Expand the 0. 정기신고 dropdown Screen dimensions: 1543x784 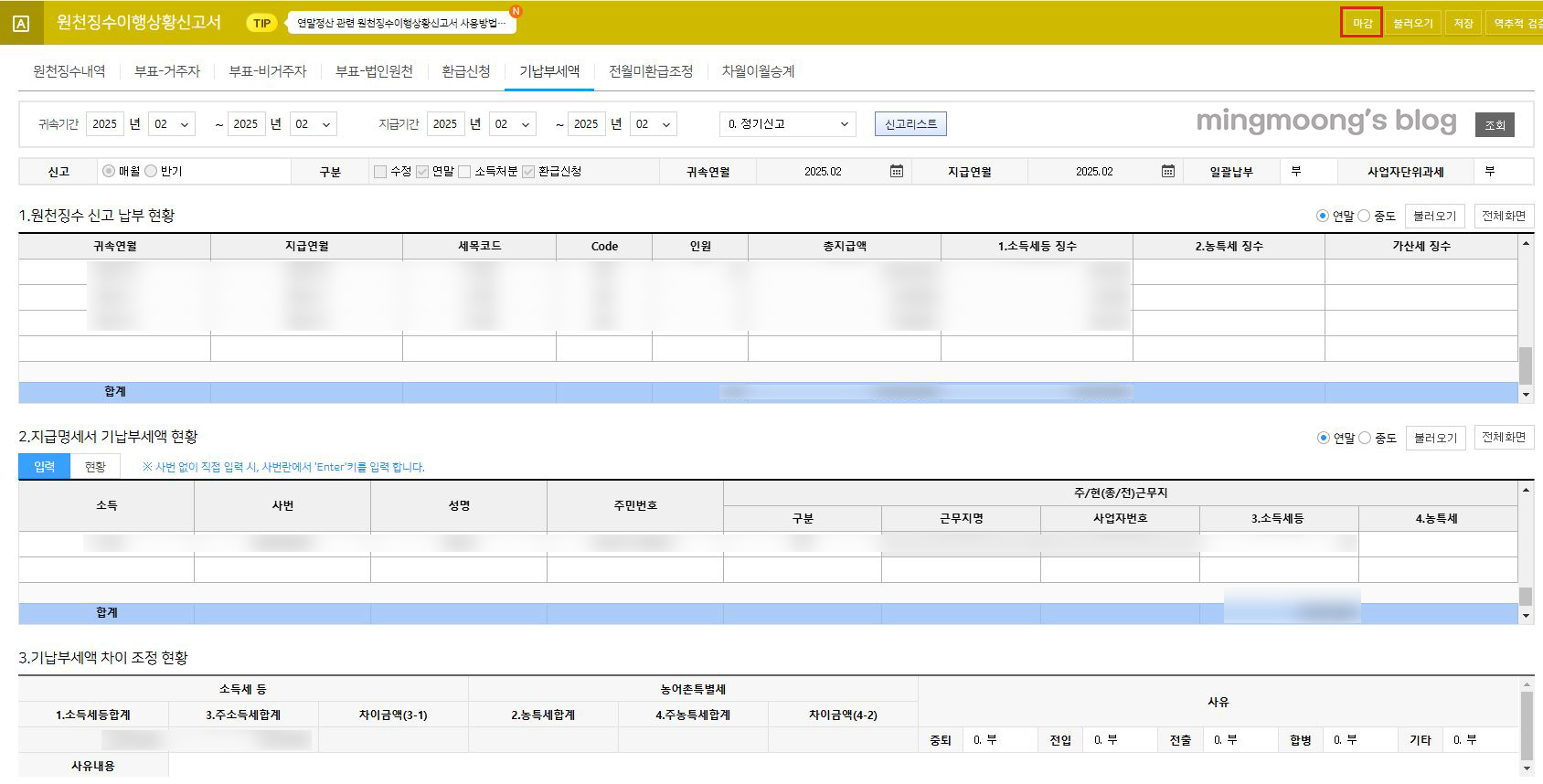[x=788, y=124]
